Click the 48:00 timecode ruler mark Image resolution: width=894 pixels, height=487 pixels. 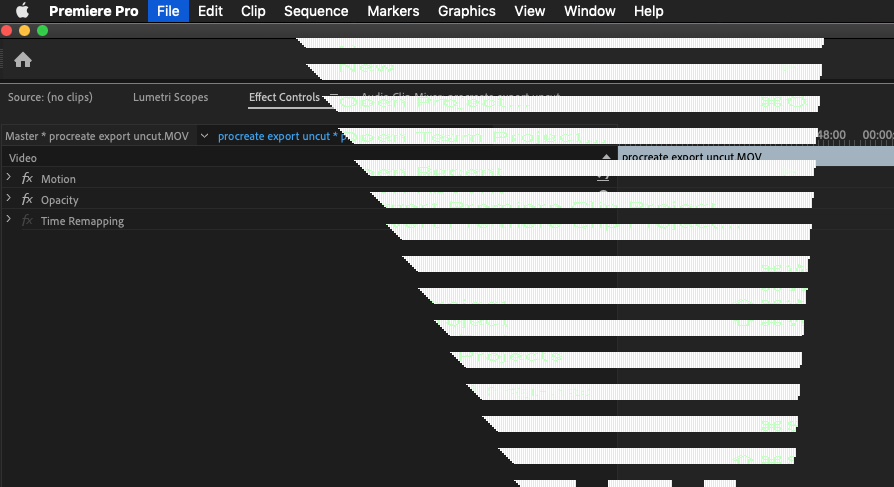pos(831,135)
